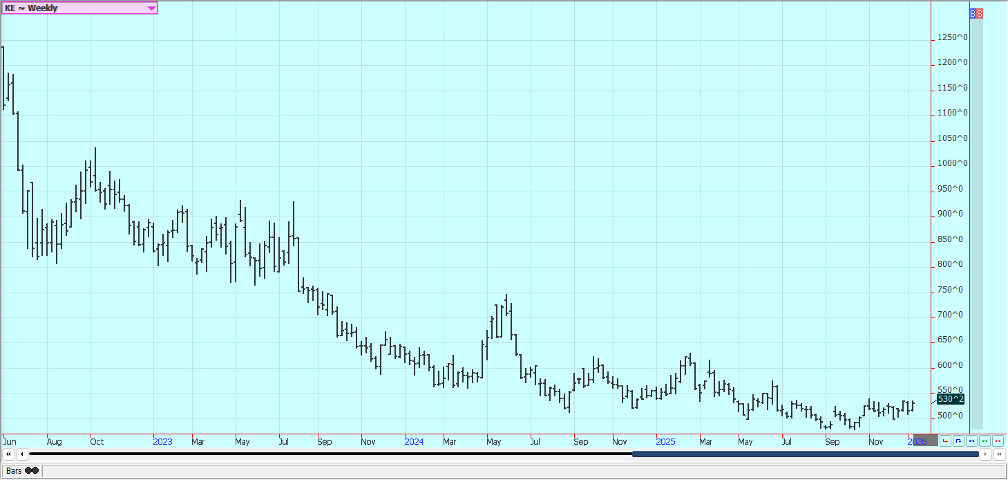Click the red icon in bottom-right chart controls
This screenshot has height=480, width=1008.
945,440
